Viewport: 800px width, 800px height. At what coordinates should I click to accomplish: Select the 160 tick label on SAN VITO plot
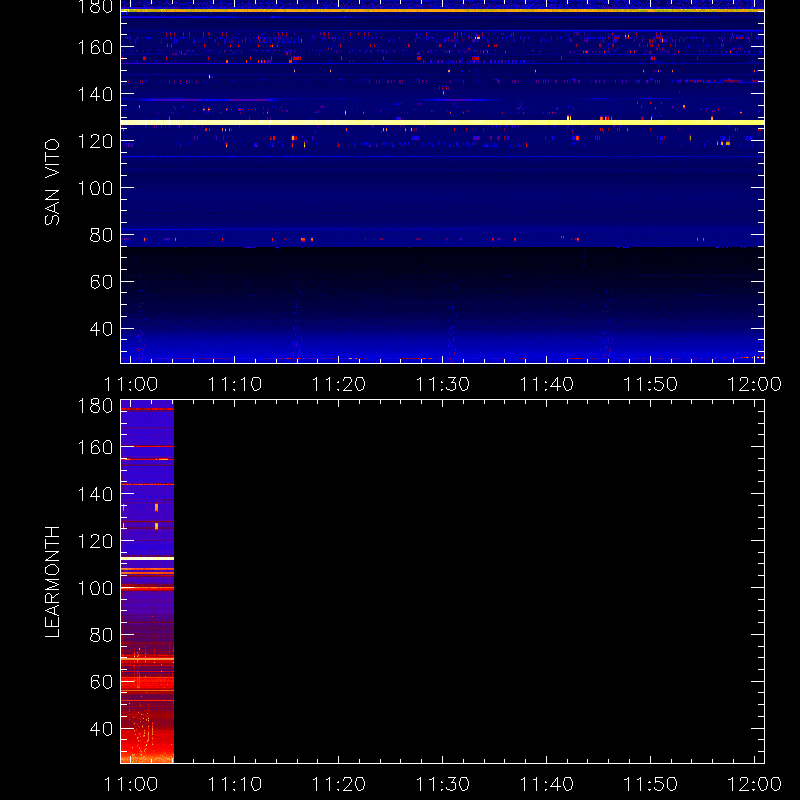(95, 47)
